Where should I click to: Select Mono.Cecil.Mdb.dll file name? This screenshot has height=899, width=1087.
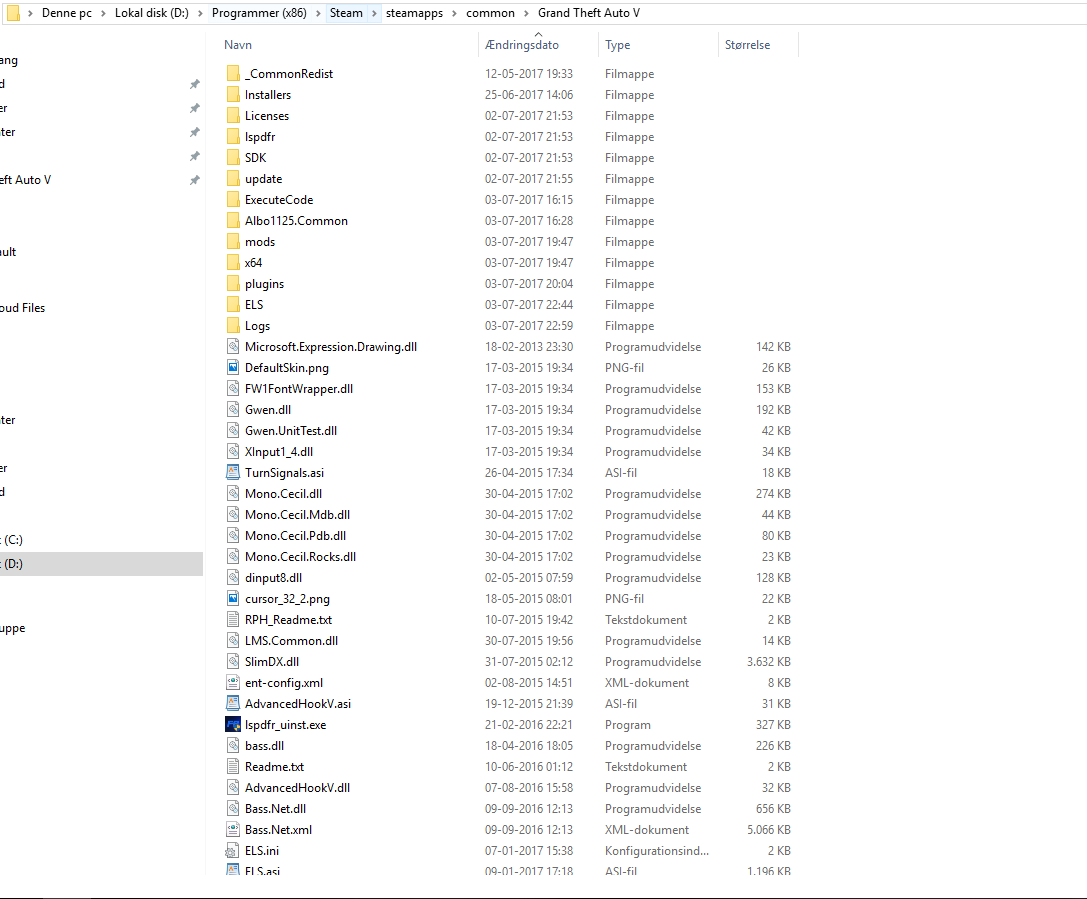(297, 514)
